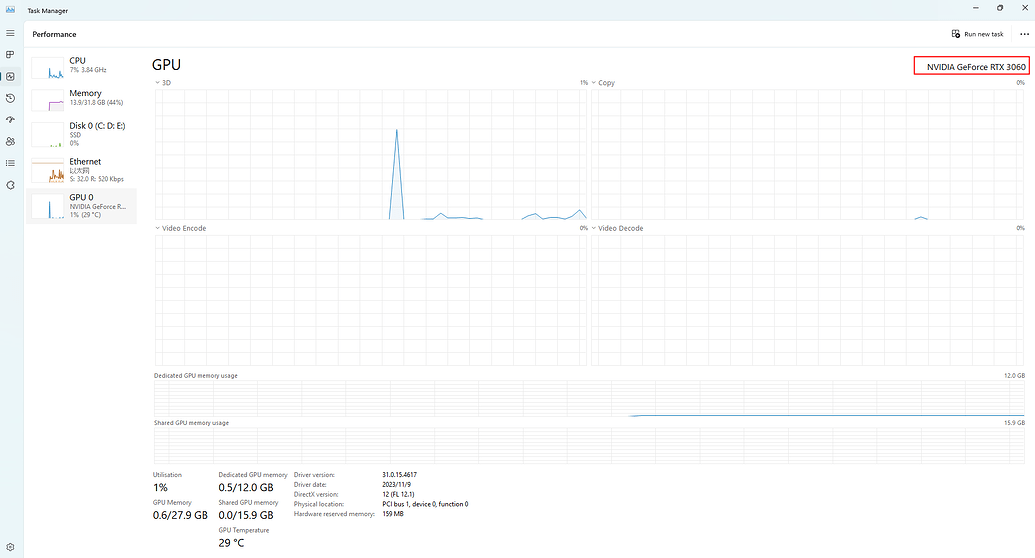Screen dimensions: 1035x558
Task: Click hardware reserved memory 159 MB value
Action: 393,514
